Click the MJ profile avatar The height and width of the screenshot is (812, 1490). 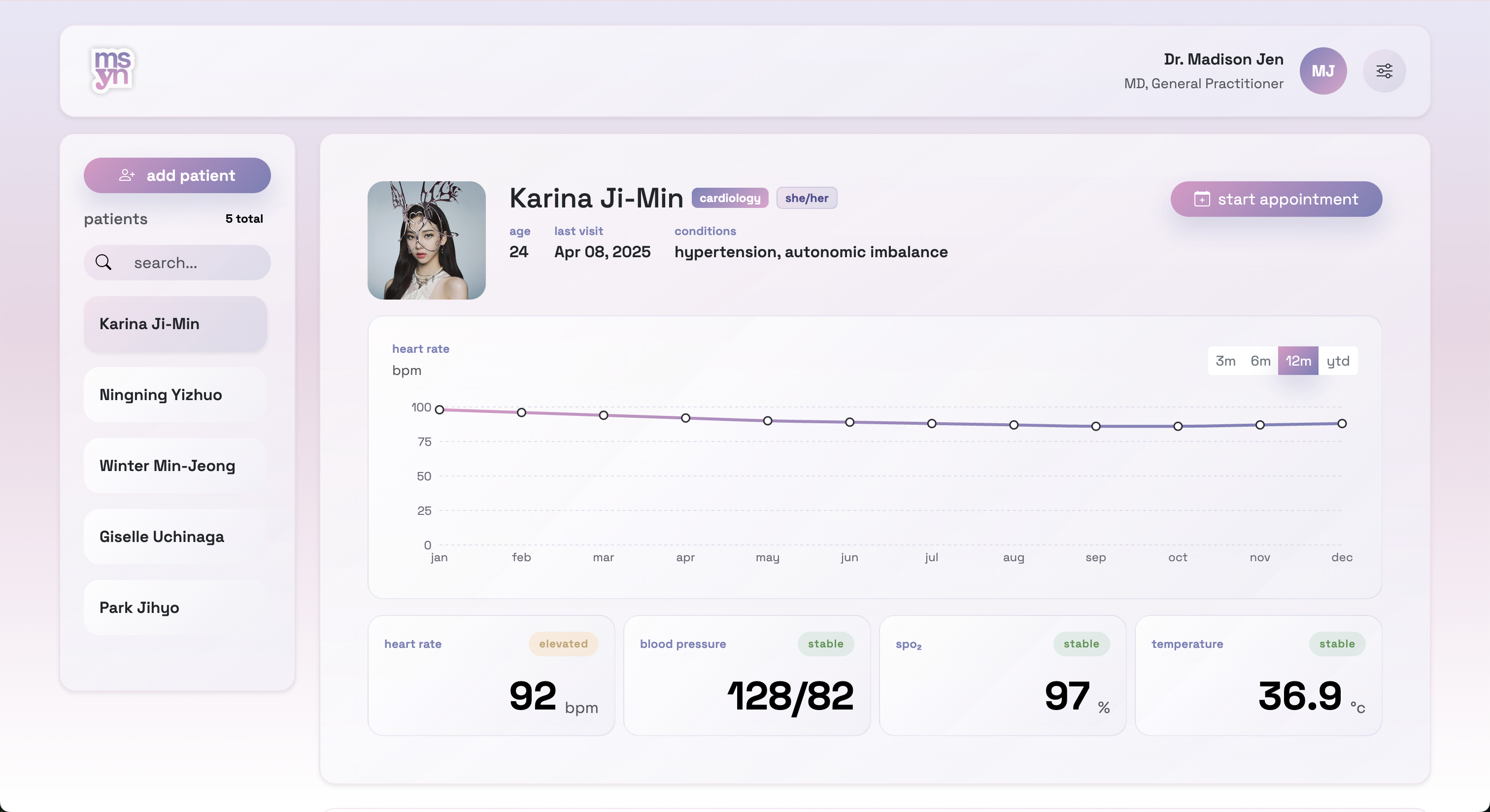1322,71
